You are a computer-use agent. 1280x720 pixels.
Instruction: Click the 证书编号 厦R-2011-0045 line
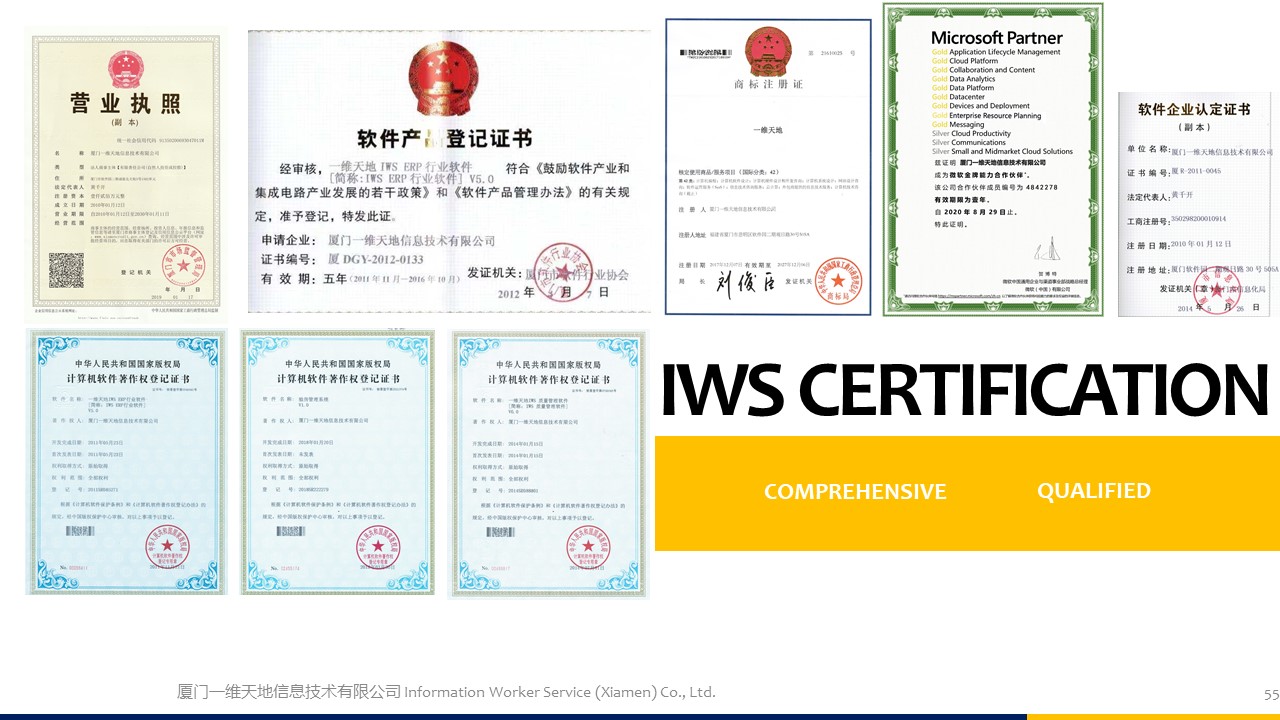click(1186, 173)
